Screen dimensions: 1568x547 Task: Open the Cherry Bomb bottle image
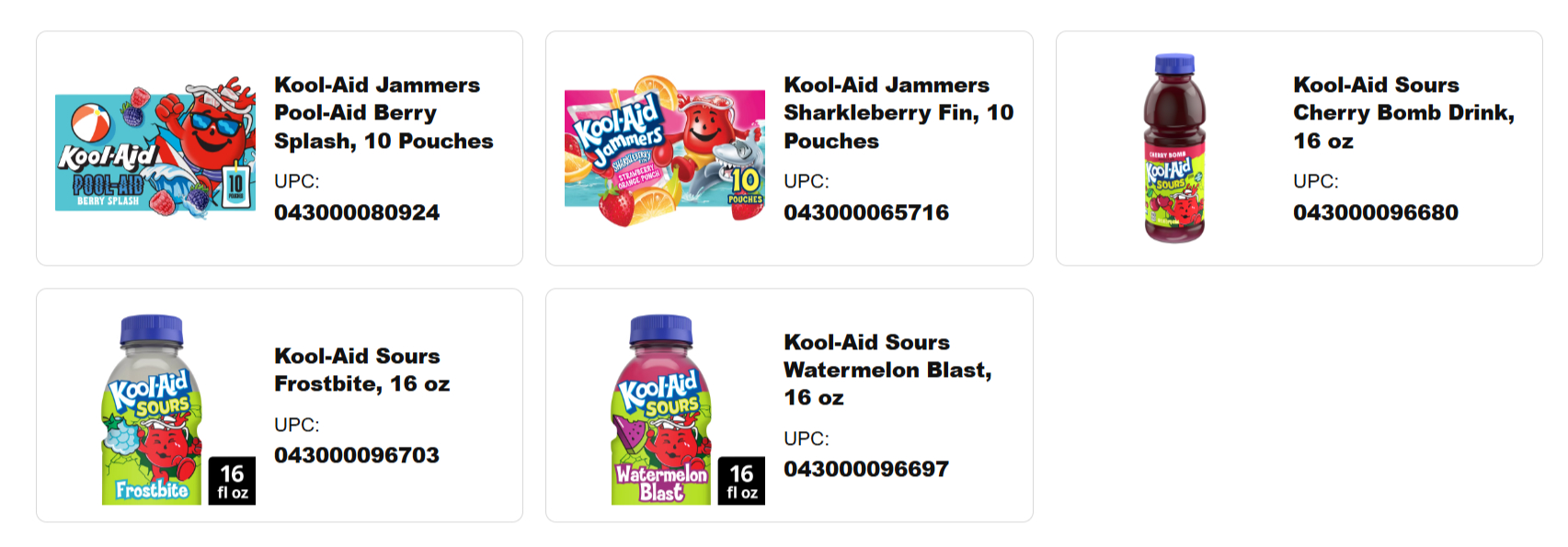1174,148
